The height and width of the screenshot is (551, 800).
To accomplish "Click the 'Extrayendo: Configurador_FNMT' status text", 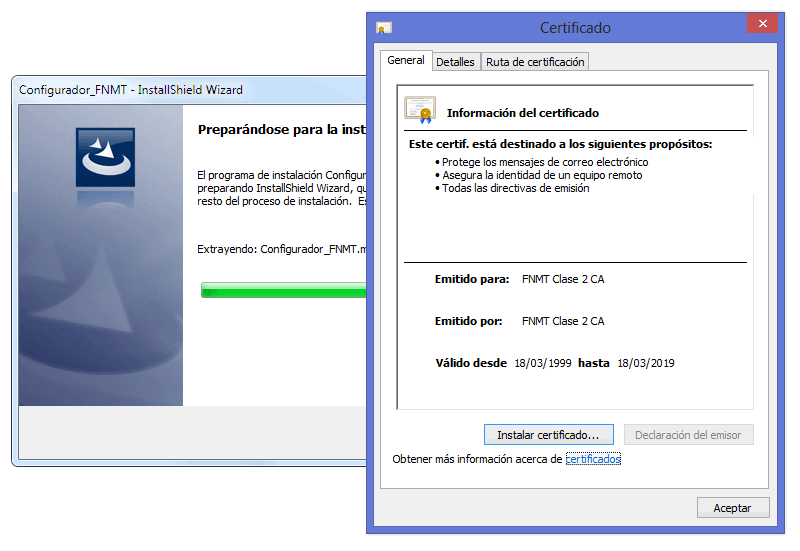I will click(x=282, y=249).
